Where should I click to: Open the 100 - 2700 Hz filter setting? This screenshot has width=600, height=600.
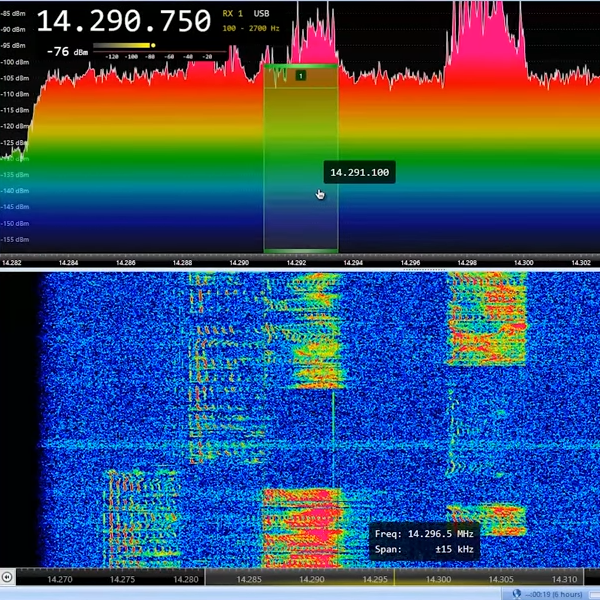point(249,27)
